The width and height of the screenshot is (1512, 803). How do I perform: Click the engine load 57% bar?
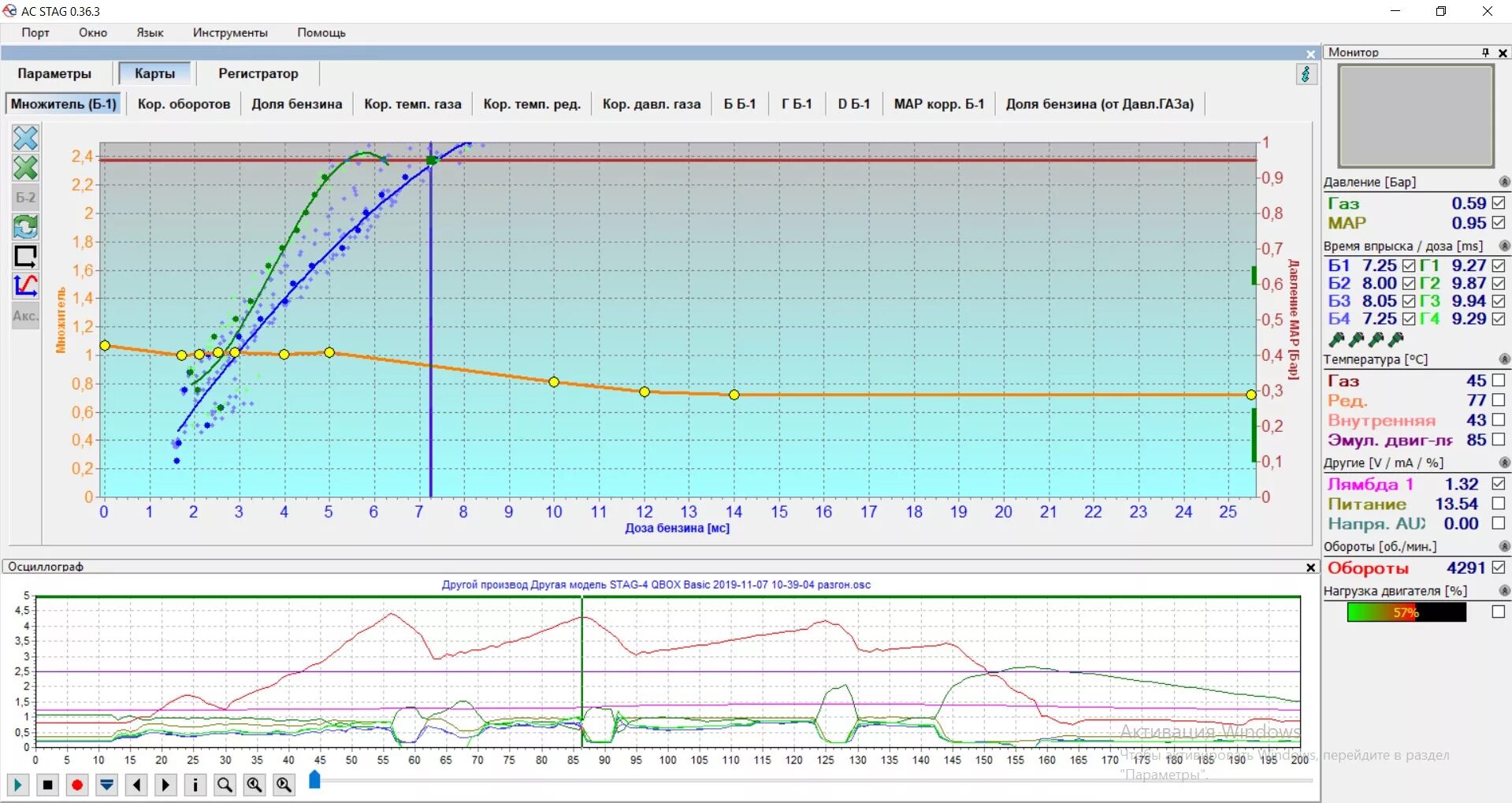pos(1406,612)
